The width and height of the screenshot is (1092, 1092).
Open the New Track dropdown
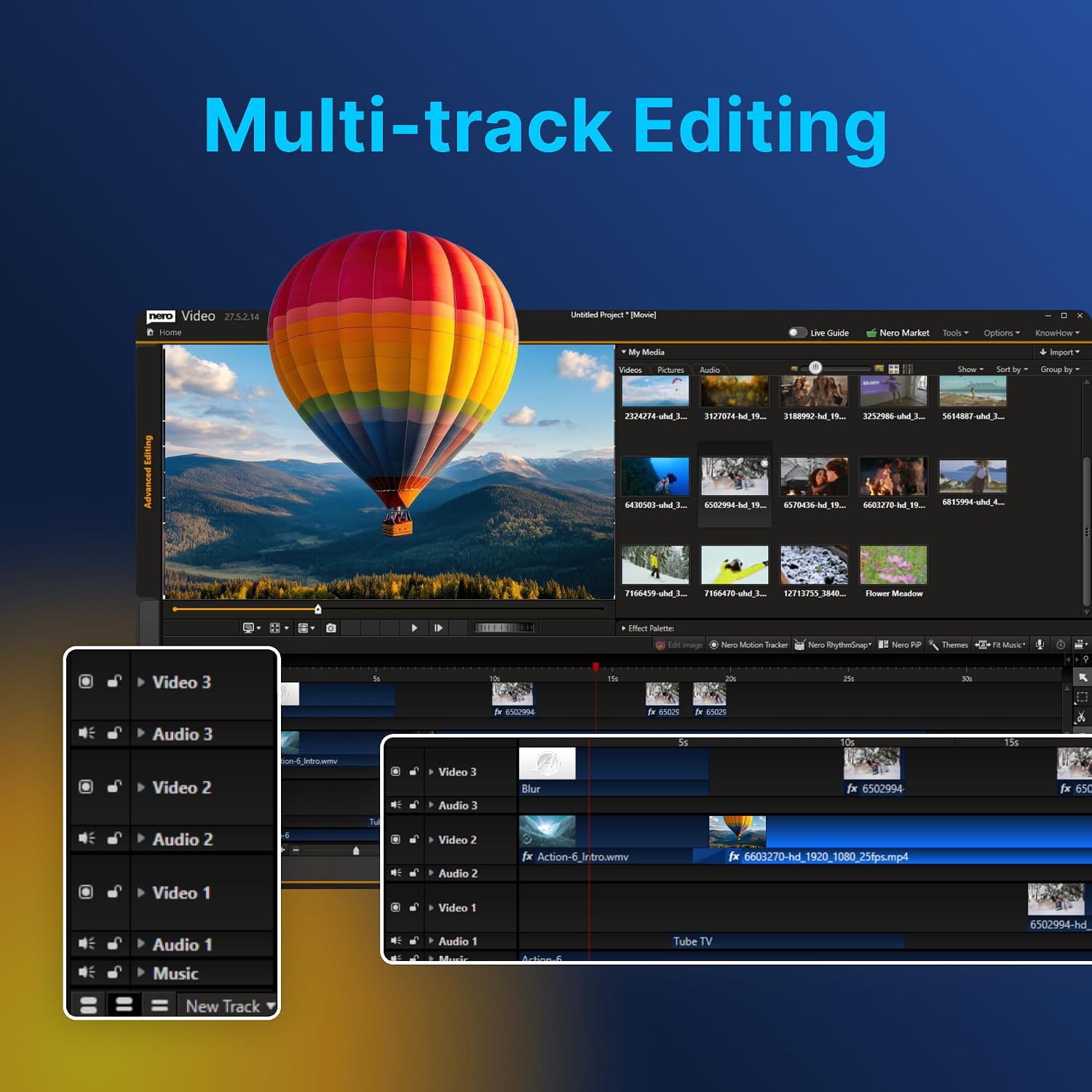click(x=230, y=1006)
